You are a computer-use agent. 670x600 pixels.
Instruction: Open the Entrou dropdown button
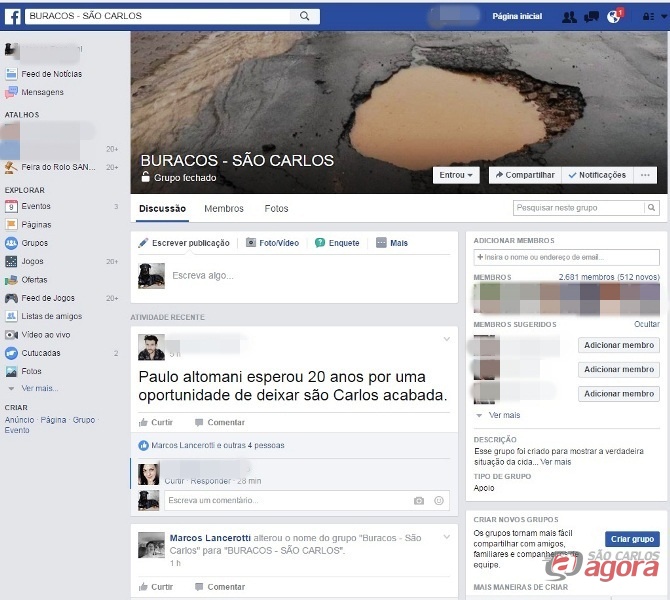pyautogui.click(x=456, y=175)
